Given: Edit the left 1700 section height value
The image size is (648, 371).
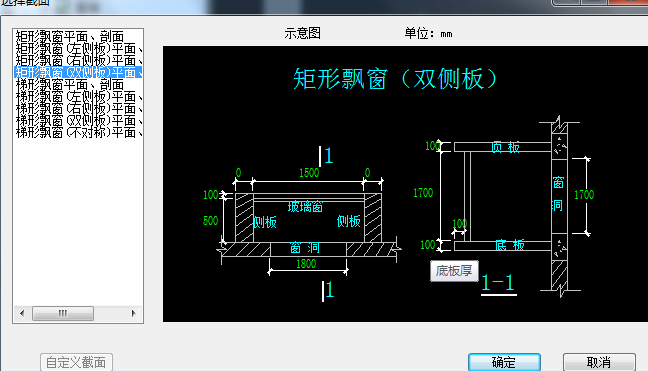Looking at the screenshot, I should (x=423, y=193).
